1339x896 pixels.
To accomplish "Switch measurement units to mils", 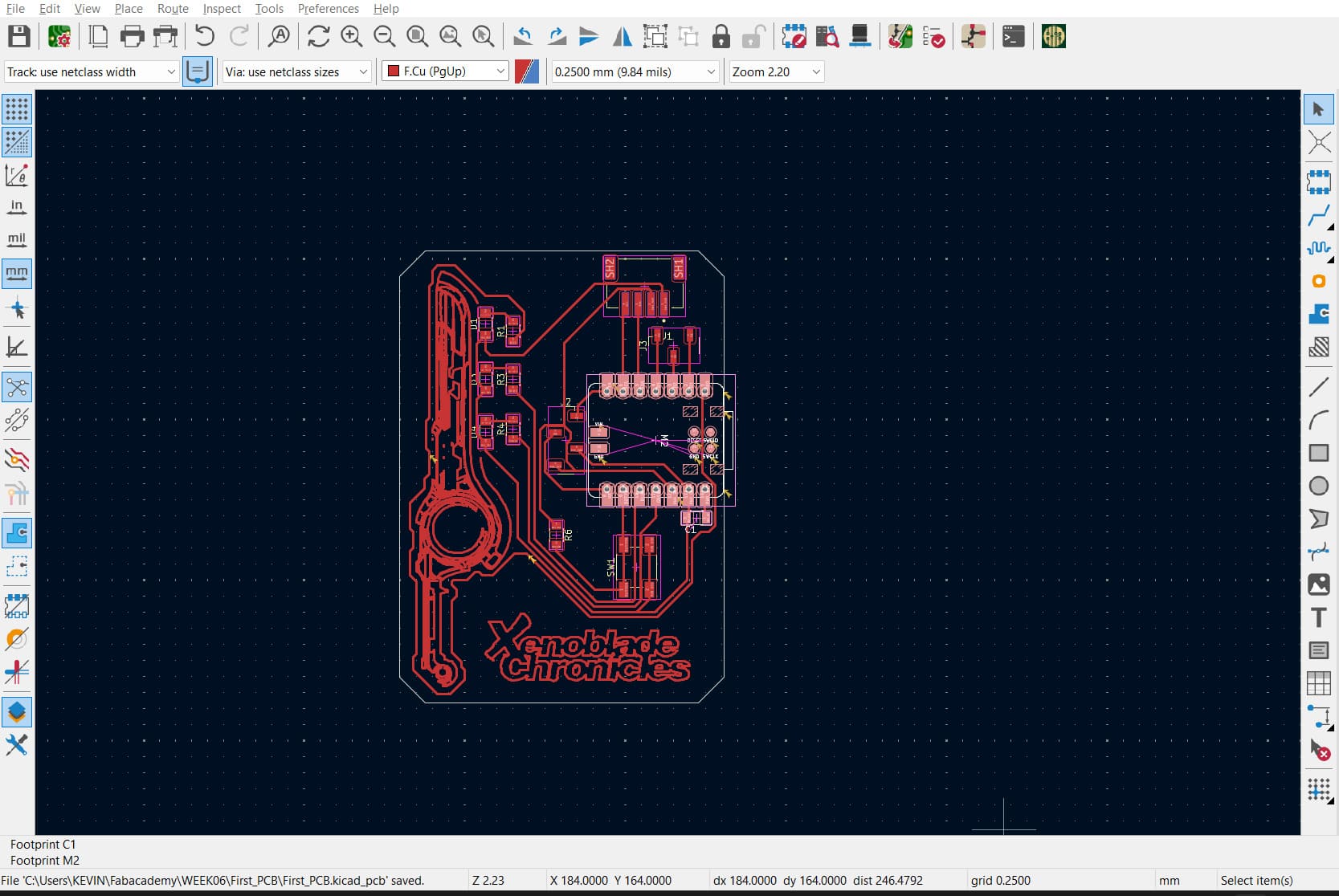I will click(16, 238).
